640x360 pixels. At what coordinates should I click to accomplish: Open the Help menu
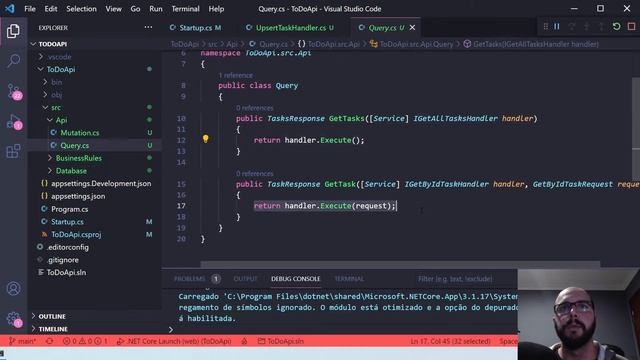(x=216, y=9)
